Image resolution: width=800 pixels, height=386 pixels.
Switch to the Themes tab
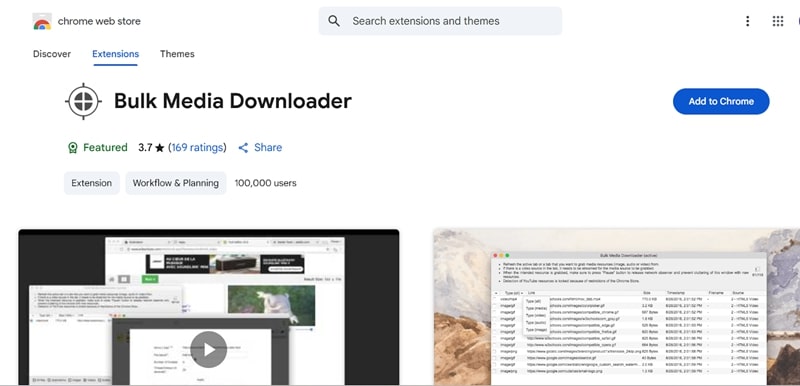coord(177,54)
